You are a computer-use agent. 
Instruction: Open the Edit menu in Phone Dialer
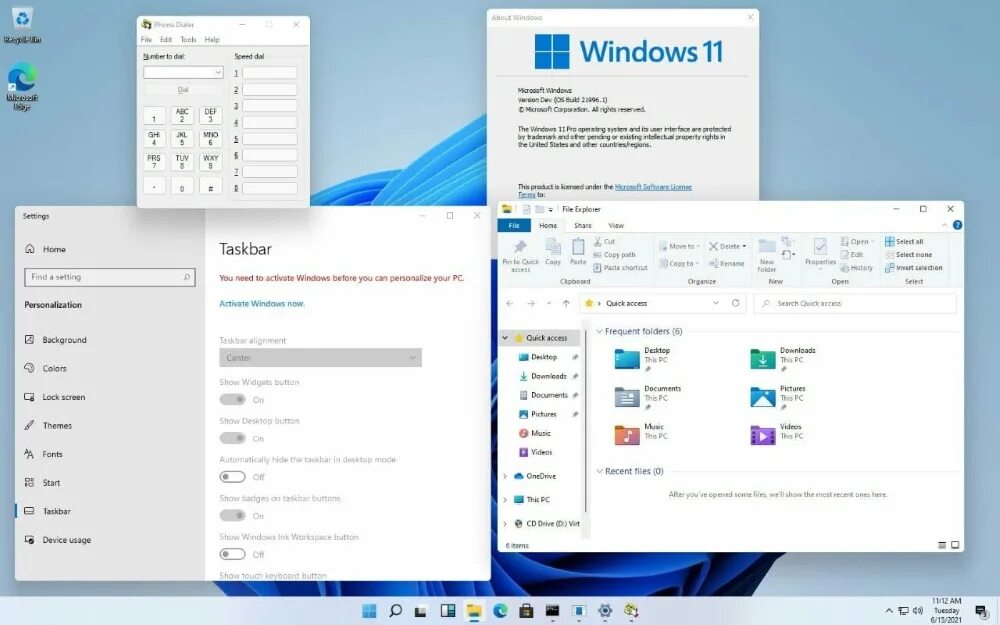(x=166, y=40)
